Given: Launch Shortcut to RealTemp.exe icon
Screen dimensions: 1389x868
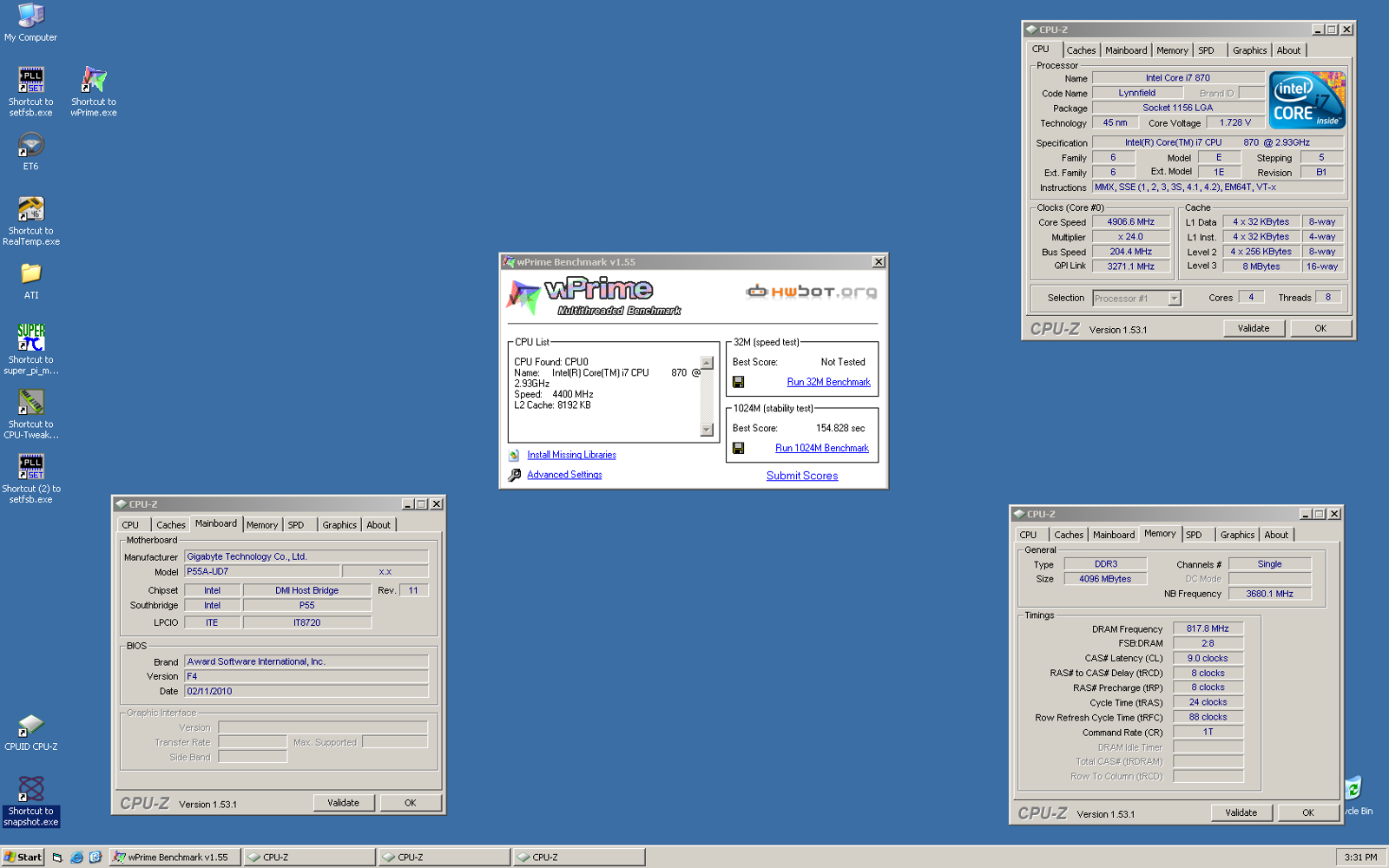Looking at the screenshot, I should tap(30, 220).
